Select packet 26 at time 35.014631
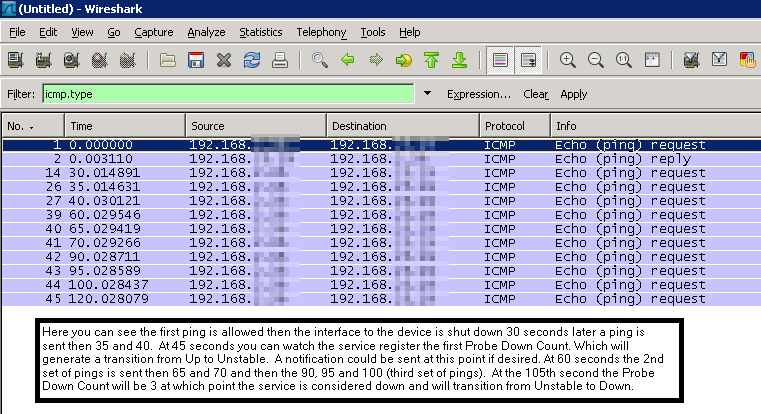Image resolution: width=761 pixels, height=414 pixels. tap(381, 187)
